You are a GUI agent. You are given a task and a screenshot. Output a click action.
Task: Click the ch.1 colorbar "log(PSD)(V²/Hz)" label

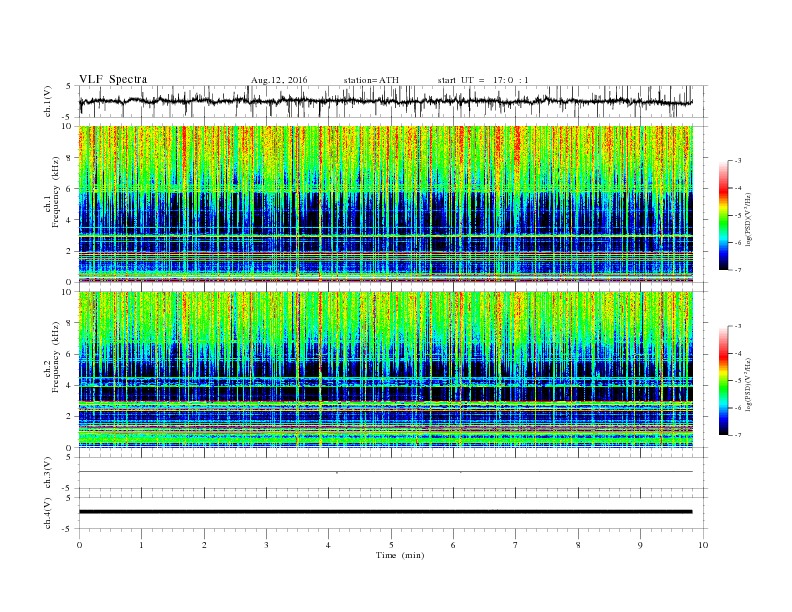(749, 218)
